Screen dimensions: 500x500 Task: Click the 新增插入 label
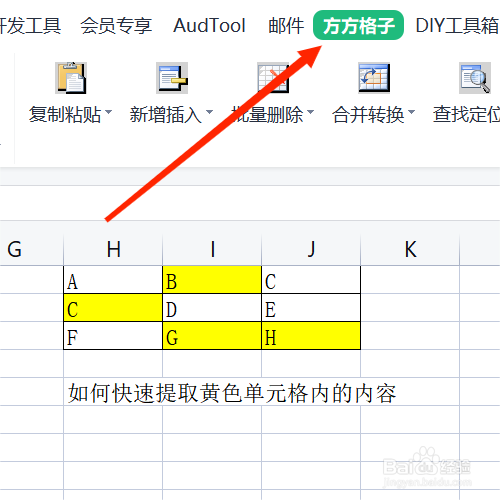[x=166, y=115]
